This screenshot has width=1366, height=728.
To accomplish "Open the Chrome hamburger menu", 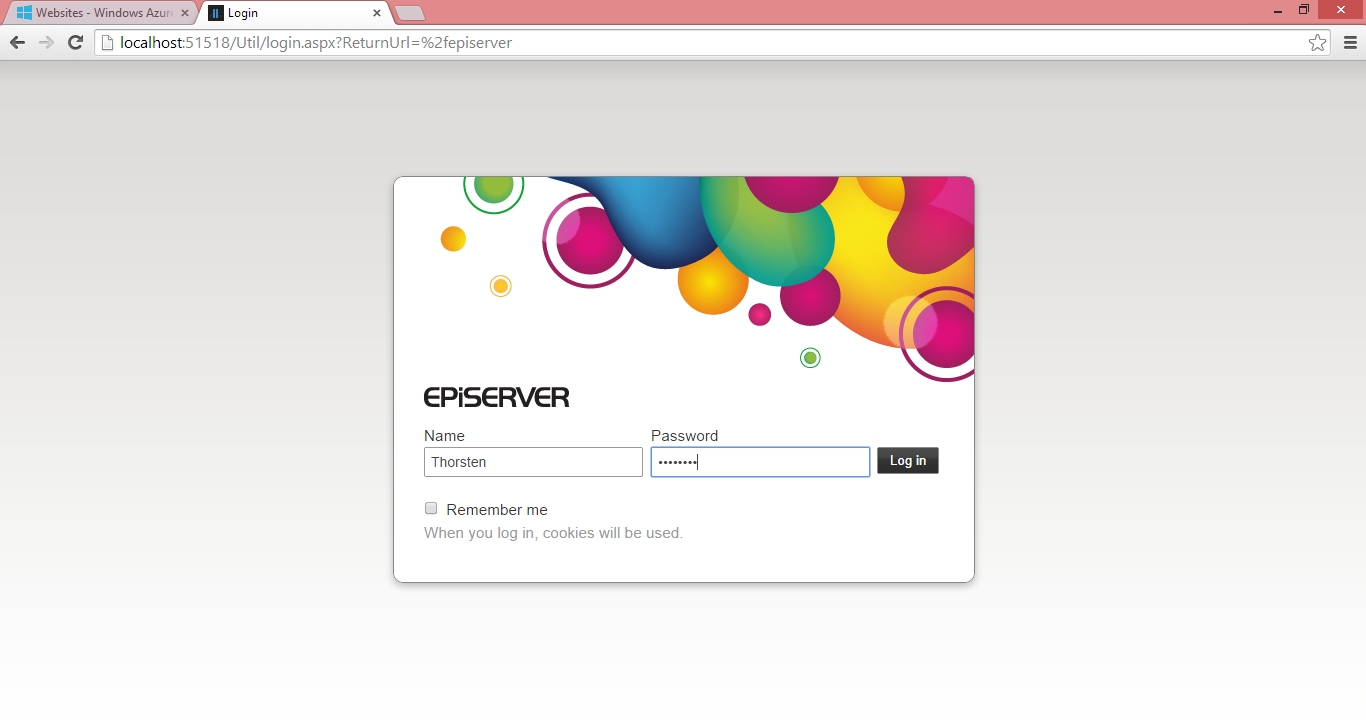I will [1350, 43].
